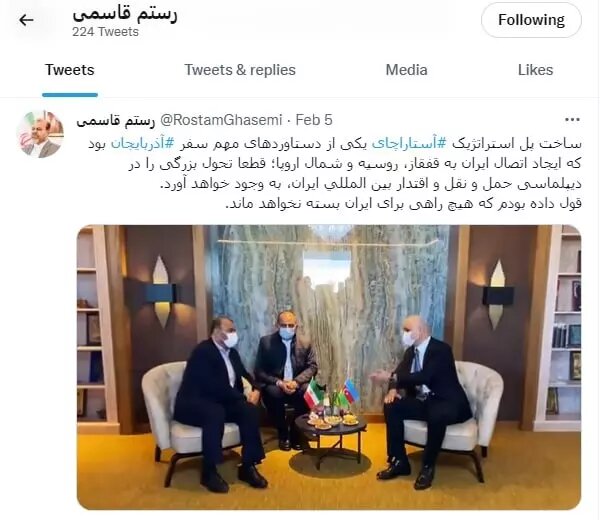Toggle the Following button
Image resolution: width=600 pixels, height=520 pixels.
[531, 20]
